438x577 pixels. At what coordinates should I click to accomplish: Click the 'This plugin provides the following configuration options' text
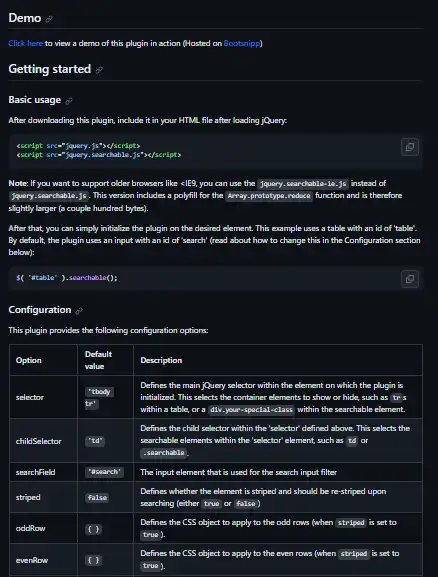(x=108, y=330)
